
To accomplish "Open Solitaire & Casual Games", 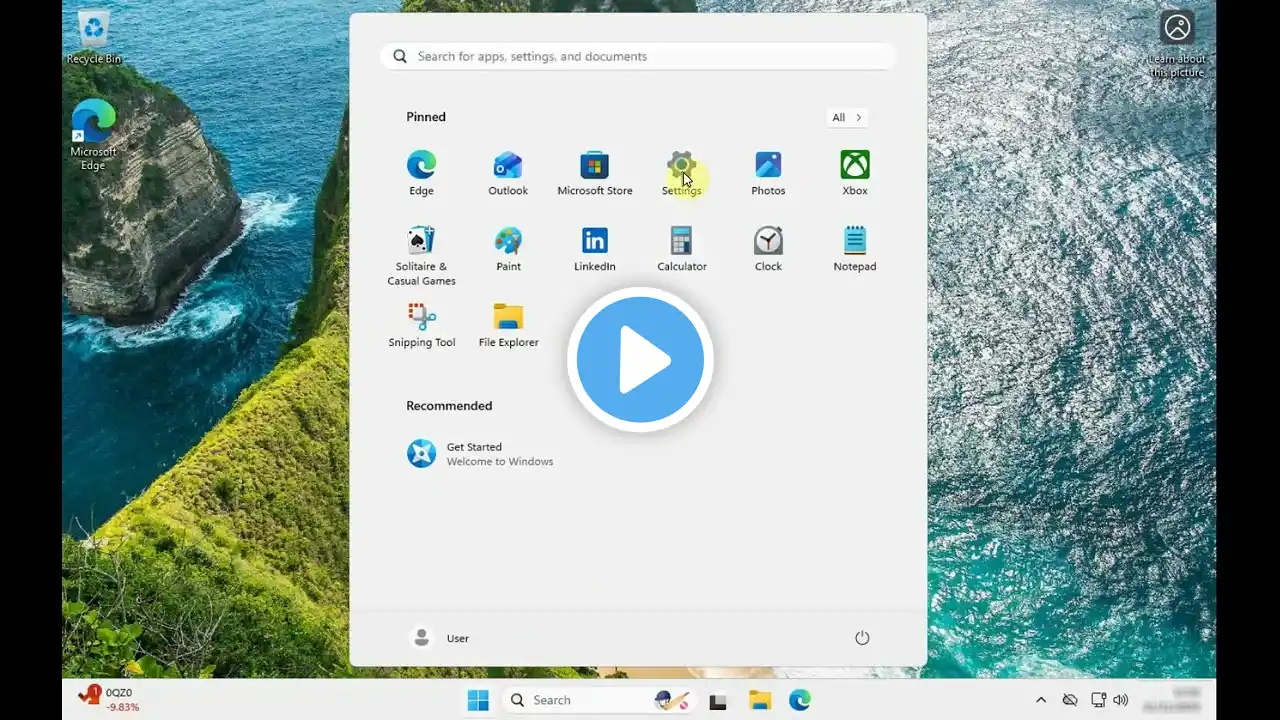I will pyautogui.click(x=421, y=256).
